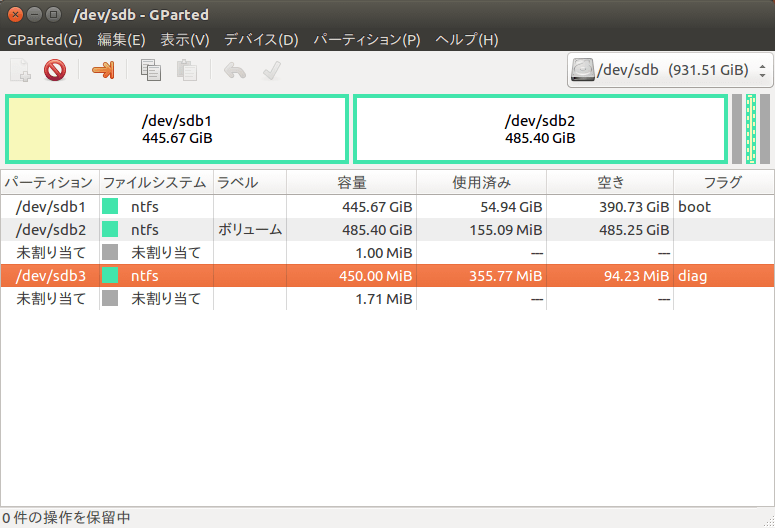Click the New partition toolbar icon
The width and height of the screenshot is (775, 528).
tap(20, 70)
